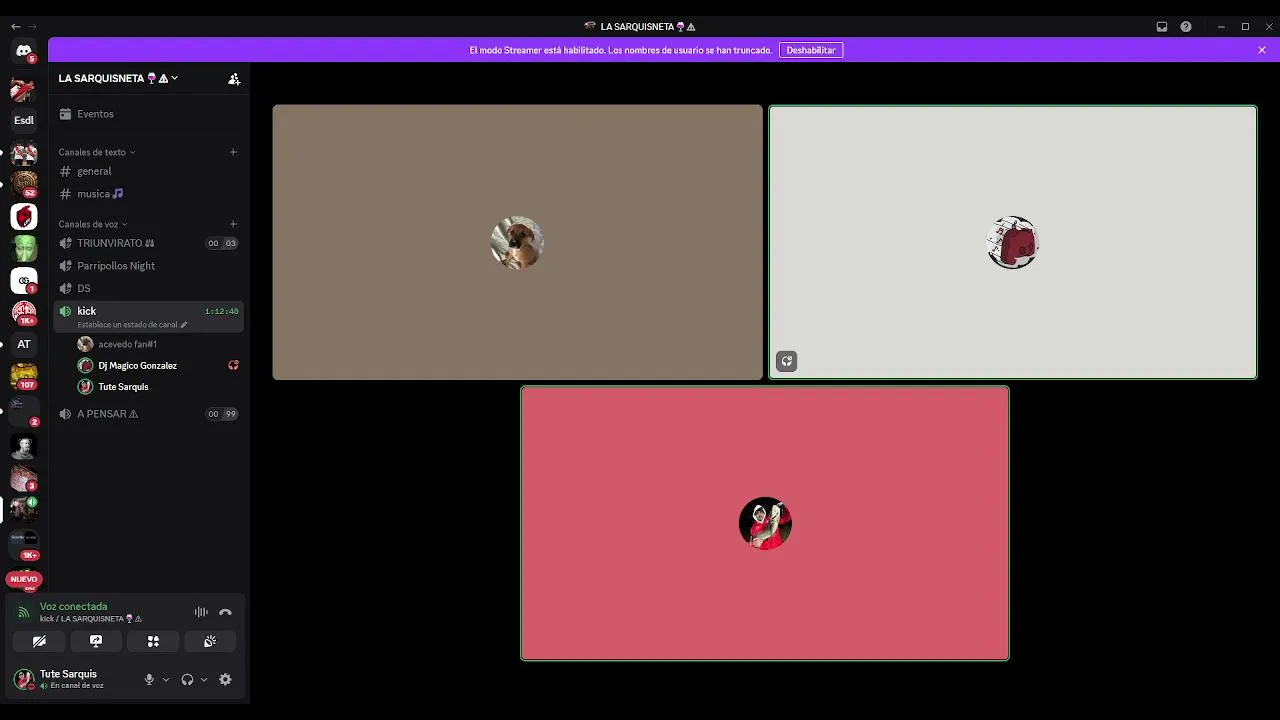Collapse Canales de voz category

pyautogui.click(x=93, y=224)
